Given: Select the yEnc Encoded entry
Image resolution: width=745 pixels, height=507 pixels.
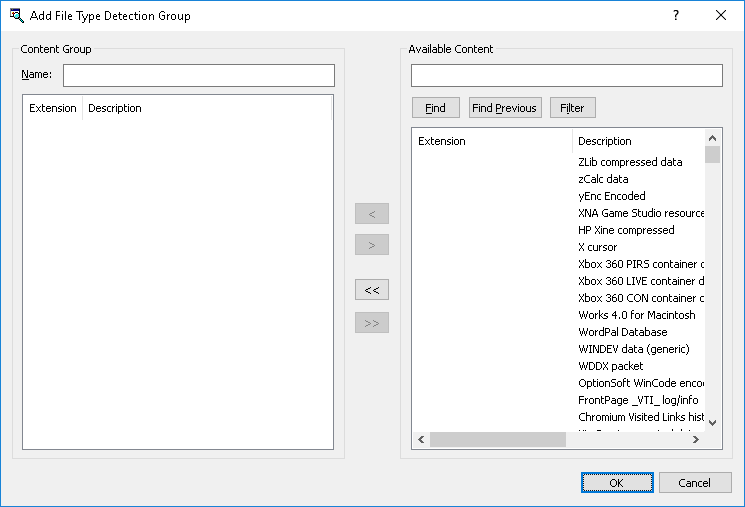Looking at the screenshot, I should pyautogui.click(x=612, y=196).
